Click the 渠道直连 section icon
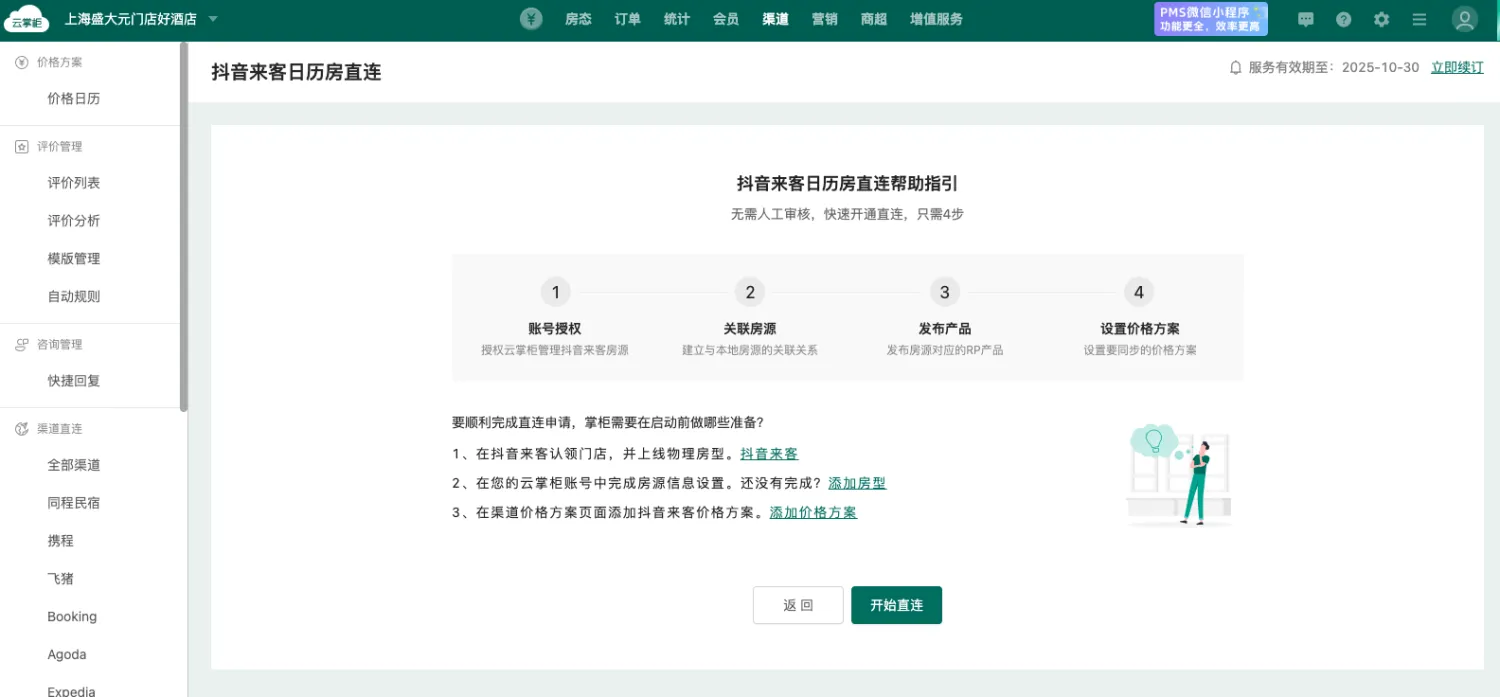The height and width of the screenshot is (697, 1500). tap(22, 428)
